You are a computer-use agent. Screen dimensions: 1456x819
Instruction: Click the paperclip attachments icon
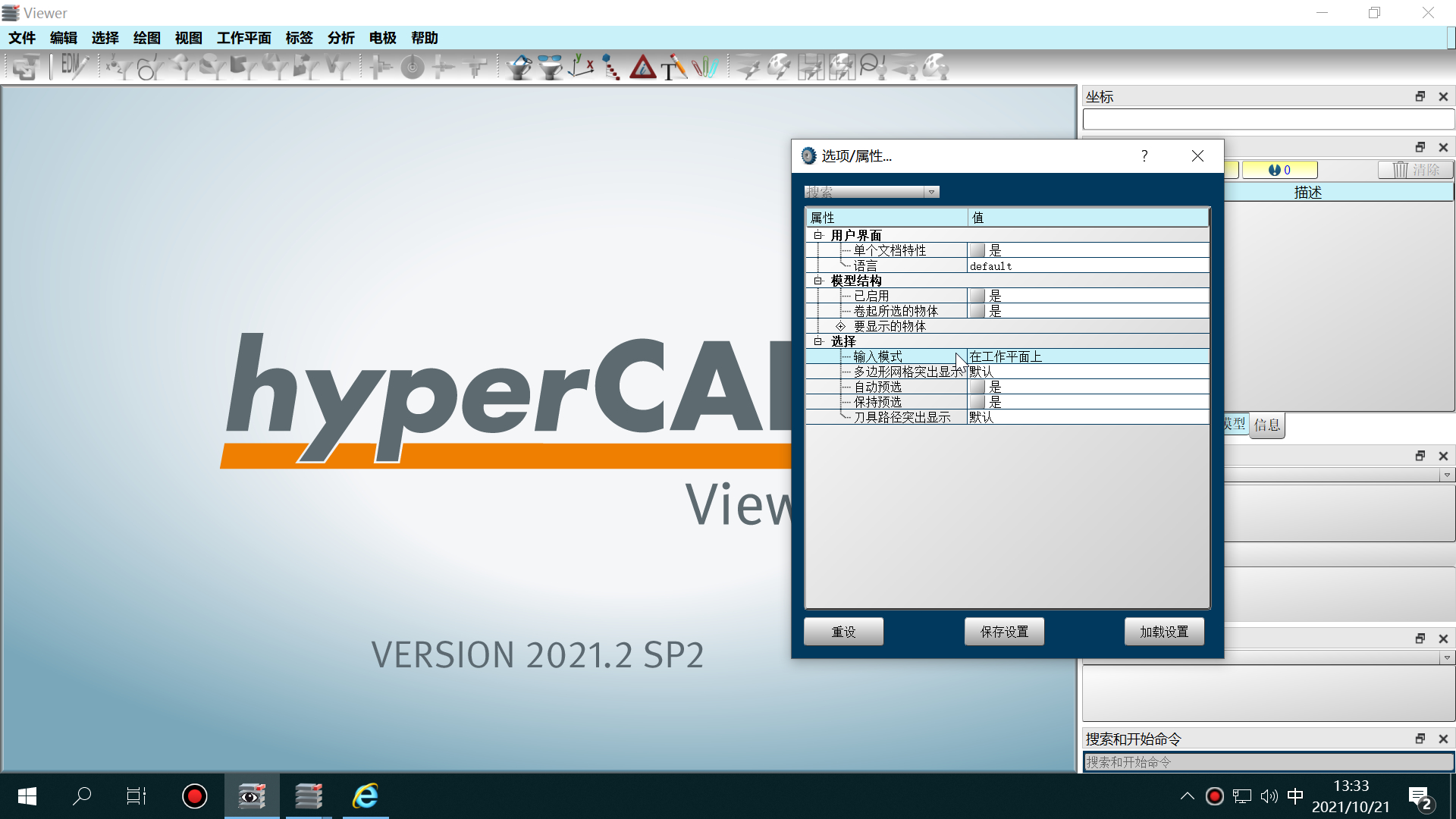click(x=705, y=67)
